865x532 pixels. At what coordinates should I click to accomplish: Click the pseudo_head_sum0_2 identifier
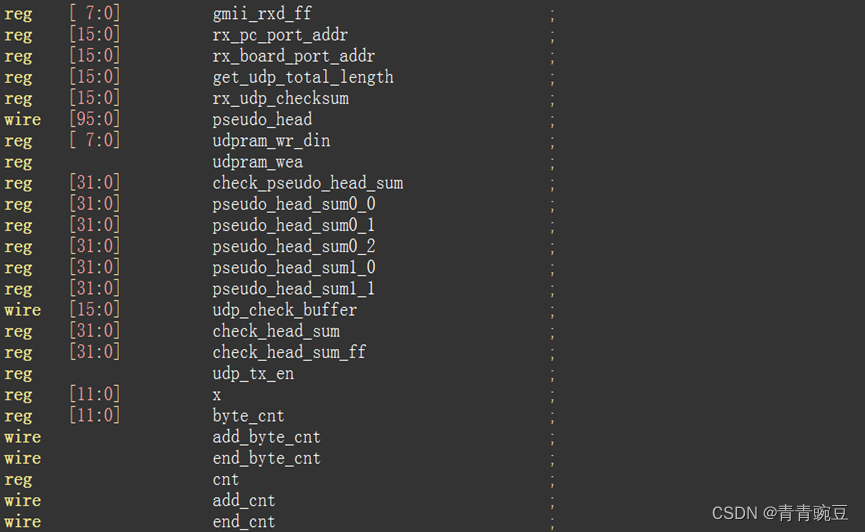point(294,247)
